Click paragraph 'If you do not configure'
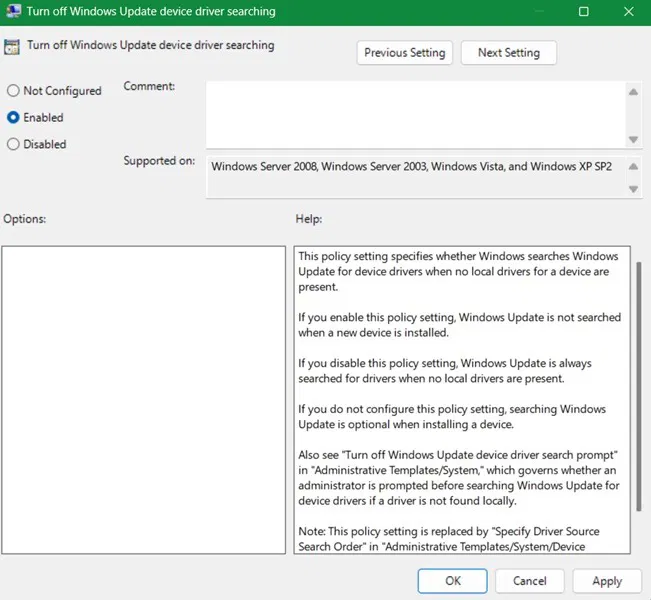Screen dimensions: 651x600 pyautogui.click(x=452, y=416)
